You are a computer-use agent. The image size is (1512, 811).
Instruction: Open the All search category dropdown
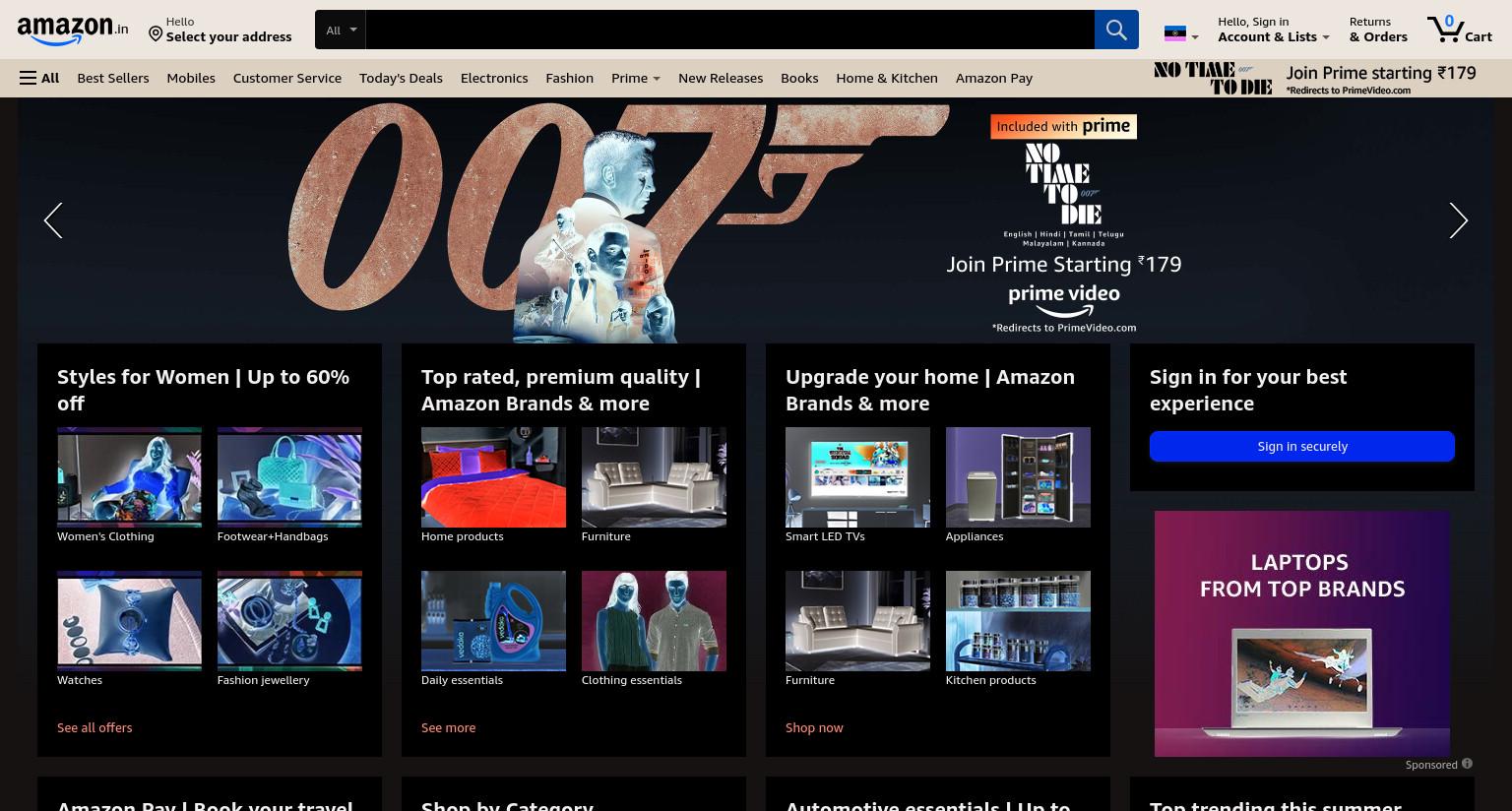341,30
